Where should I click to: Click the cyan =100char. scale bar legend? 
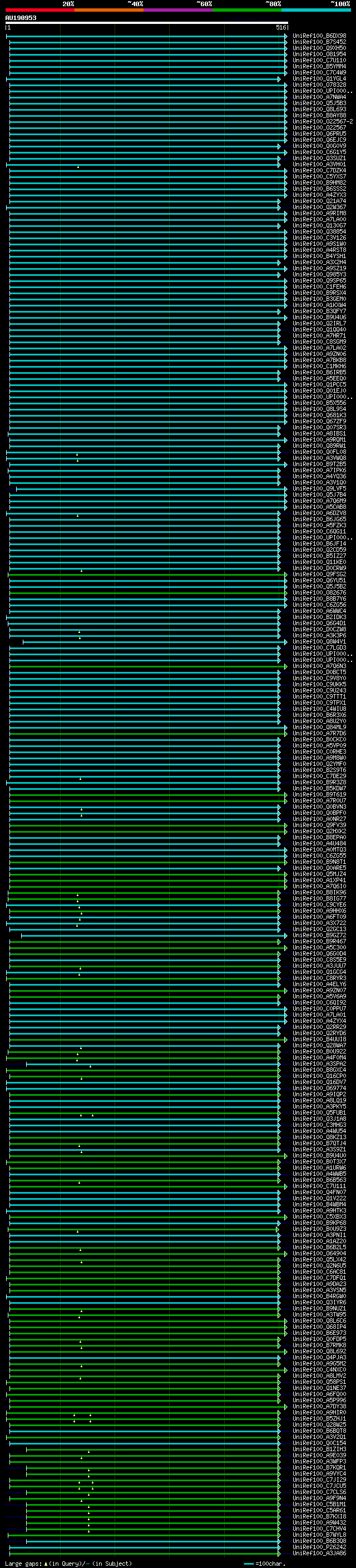click(248, 1564)
